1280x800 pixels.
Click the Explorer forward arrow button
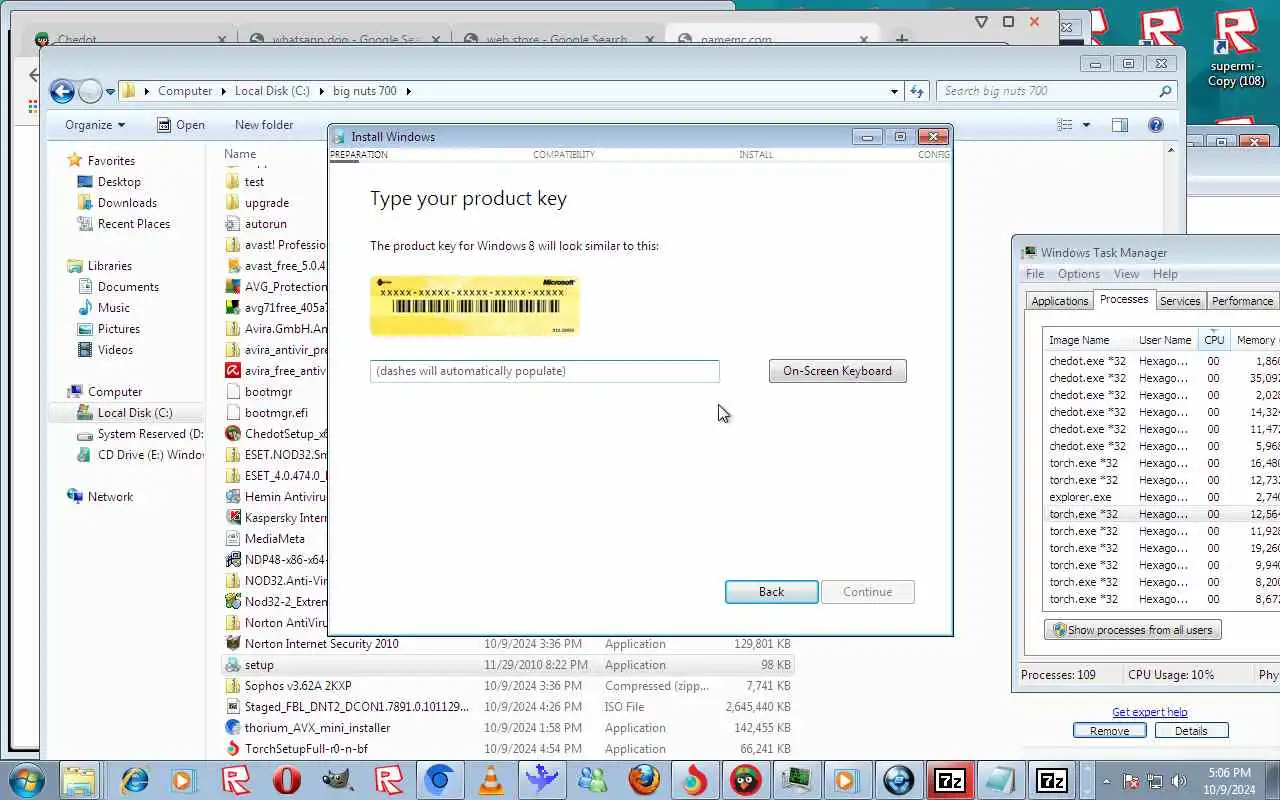click(90, 91)
